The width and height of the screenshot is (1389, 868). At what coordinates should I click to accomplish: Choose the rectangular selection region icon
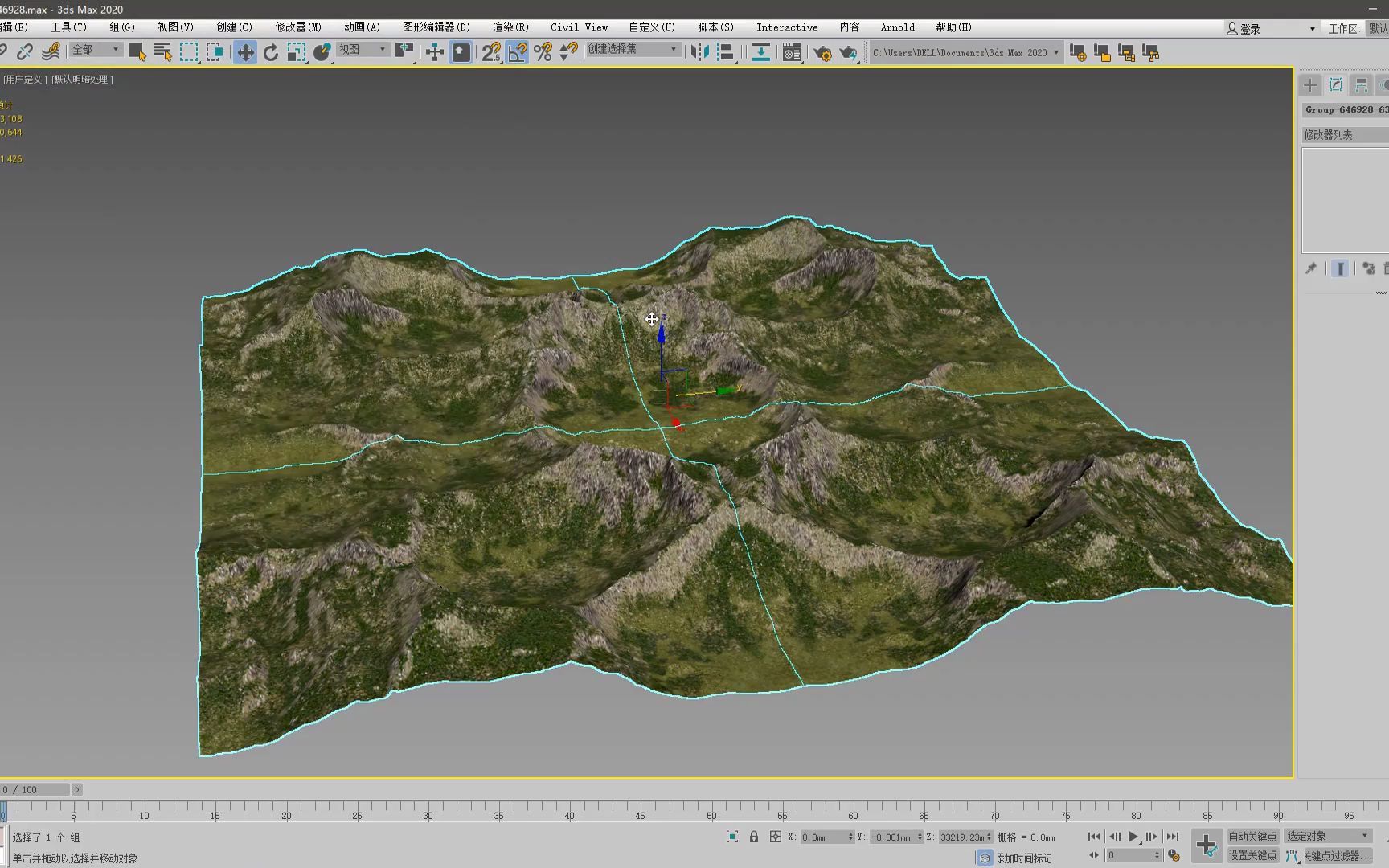[x=189, y=53]
